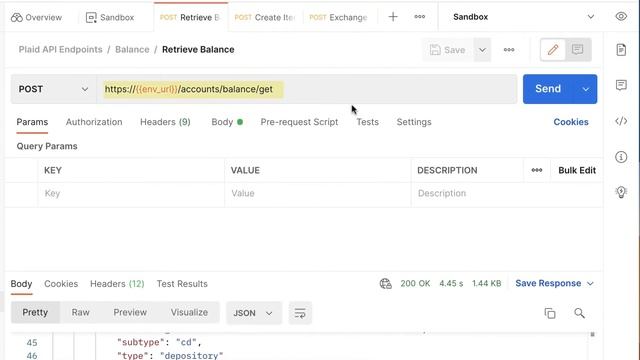Viewport: 640px width, 360px height.
Task: Open the Settings tab
Action: [414, 122]
